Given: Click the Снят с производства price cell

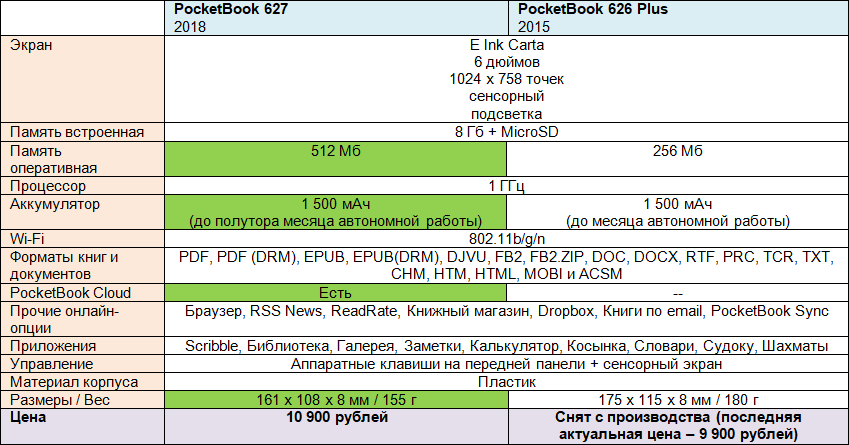Looking at the screenshot, I should coord(678,426).
